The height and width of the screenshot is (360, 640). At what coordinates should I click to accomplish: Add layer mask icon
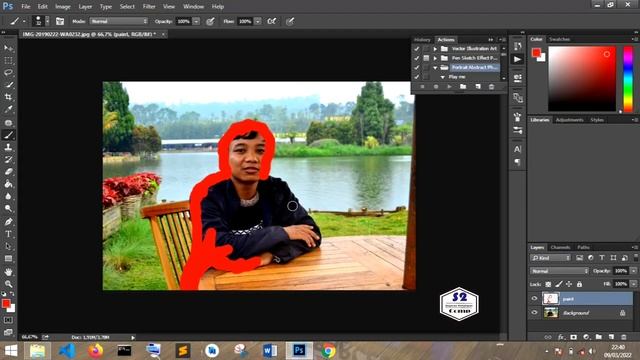pyautogui.click(x=573, y=337)
